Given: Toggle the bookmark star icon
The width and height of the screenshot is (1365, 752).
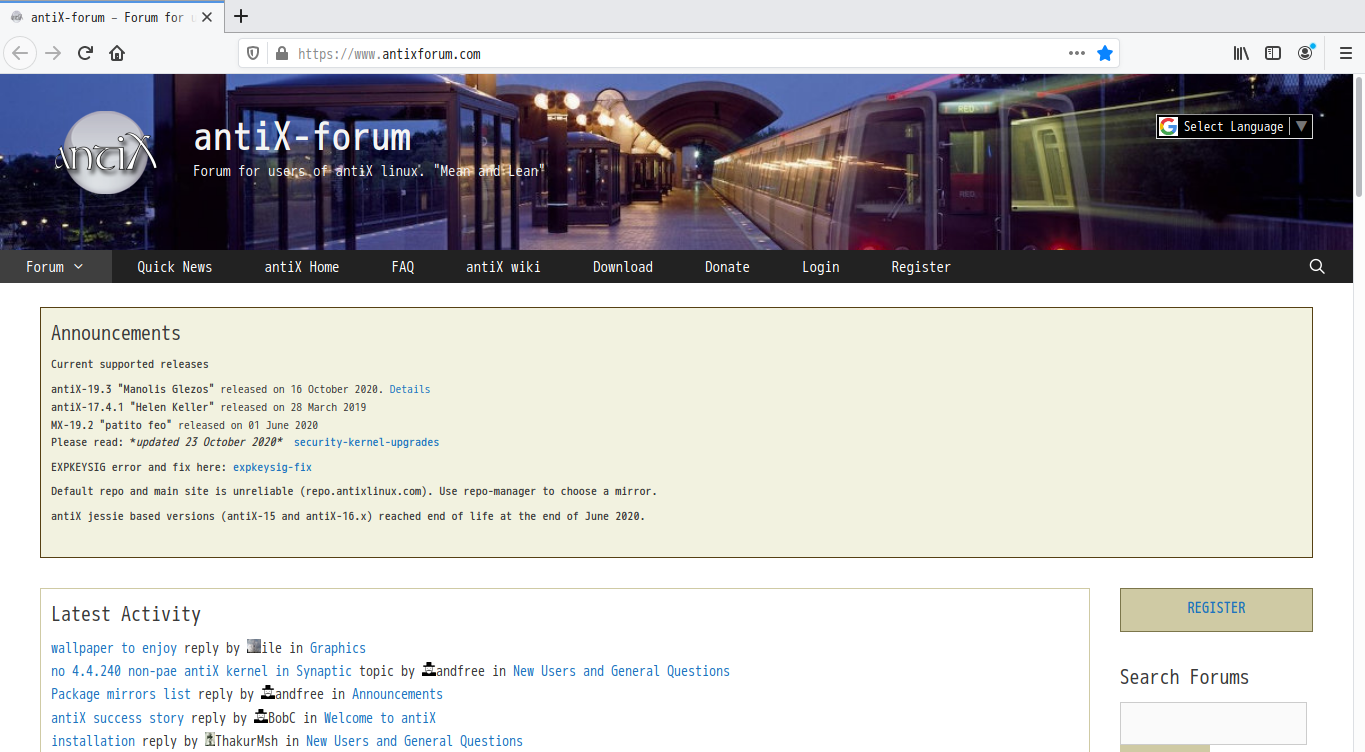Looking at the screenshot, I should pyautogui.click(x=1105, y=53).
